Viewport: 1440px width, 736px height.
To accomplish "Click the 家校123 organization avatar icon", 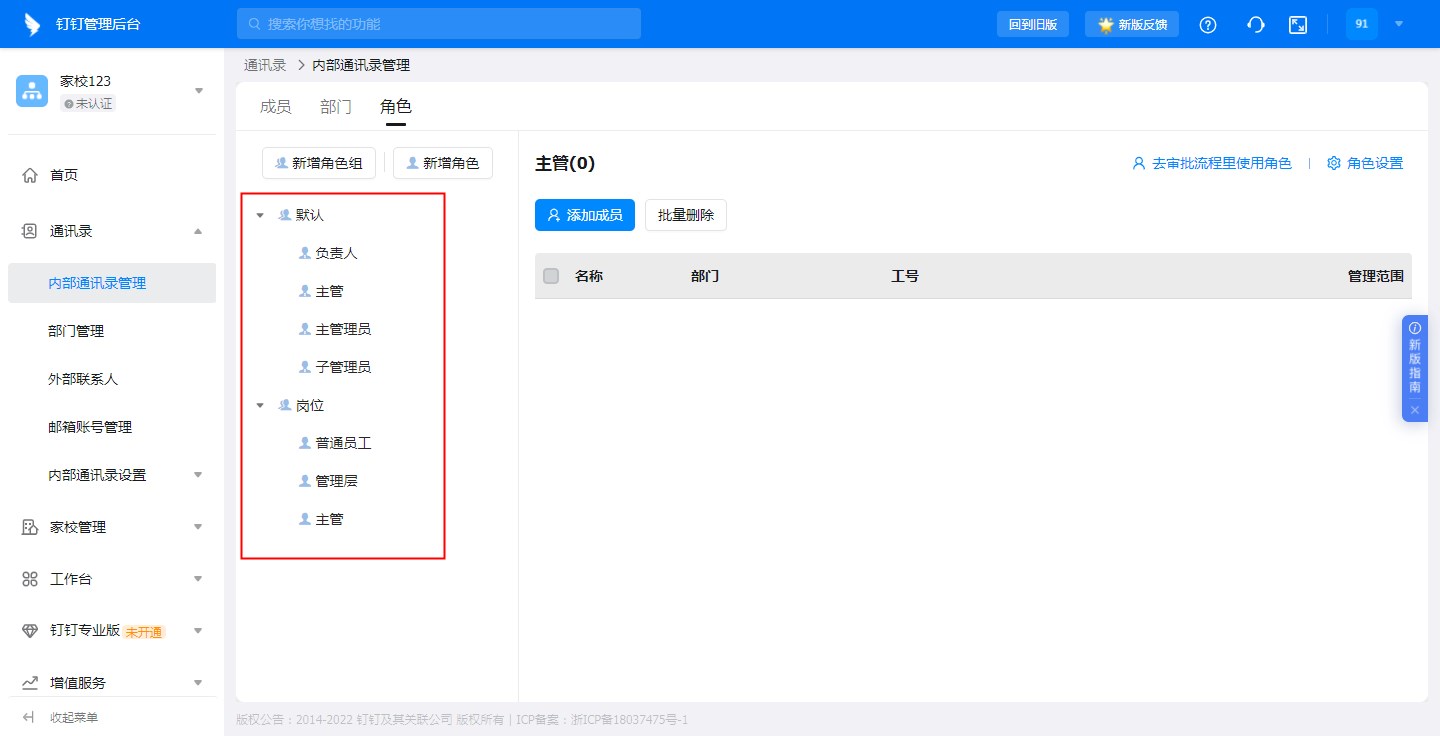I will tap(32, 91).
